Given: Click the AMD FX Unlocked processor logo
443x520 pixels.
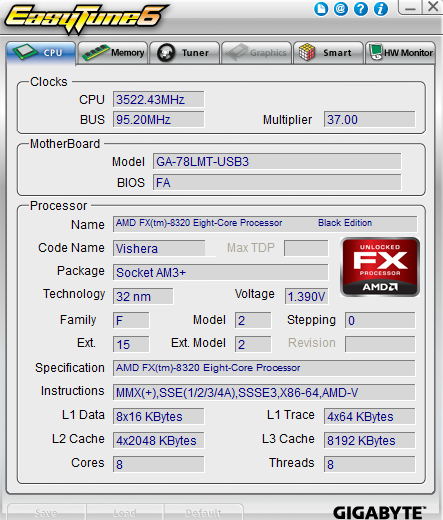Looking at the screenshot, I should coord(380,267).
